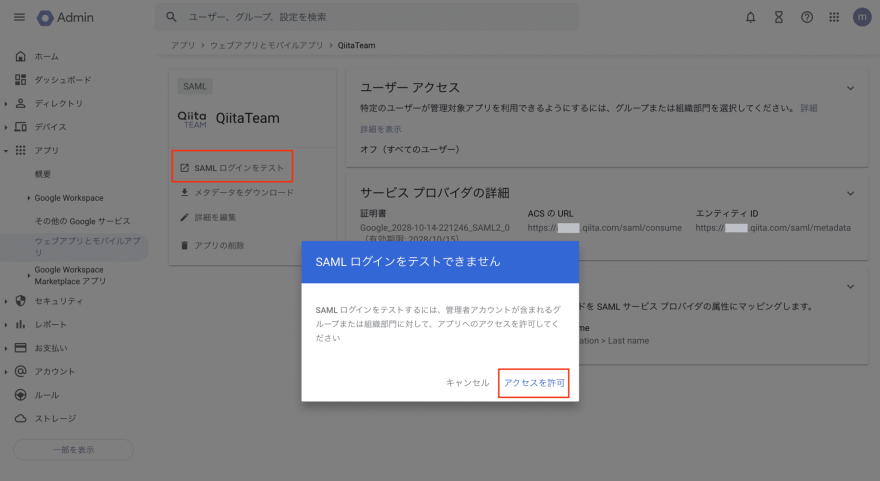Click the reports bar chart icon
Screen dimensions: 880x481
tap(21, 324)
